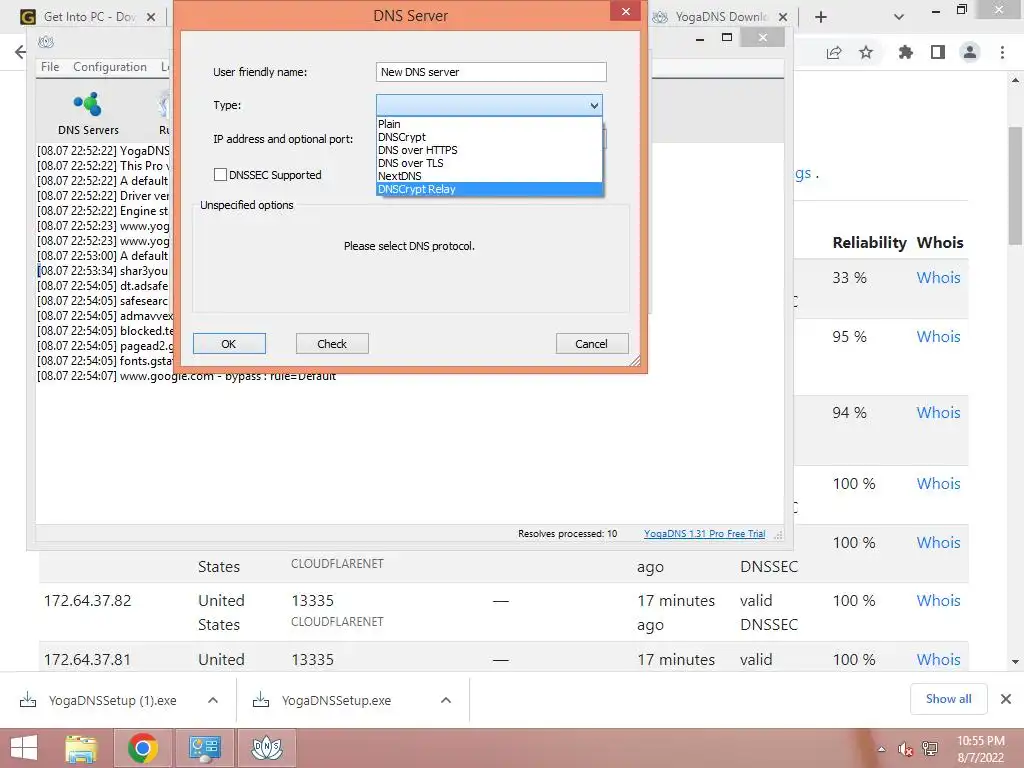Viewport: 1024px width, 768px height.
Task: Open Chrome extensions puzzle icon
Action: [x=906, y=52]
